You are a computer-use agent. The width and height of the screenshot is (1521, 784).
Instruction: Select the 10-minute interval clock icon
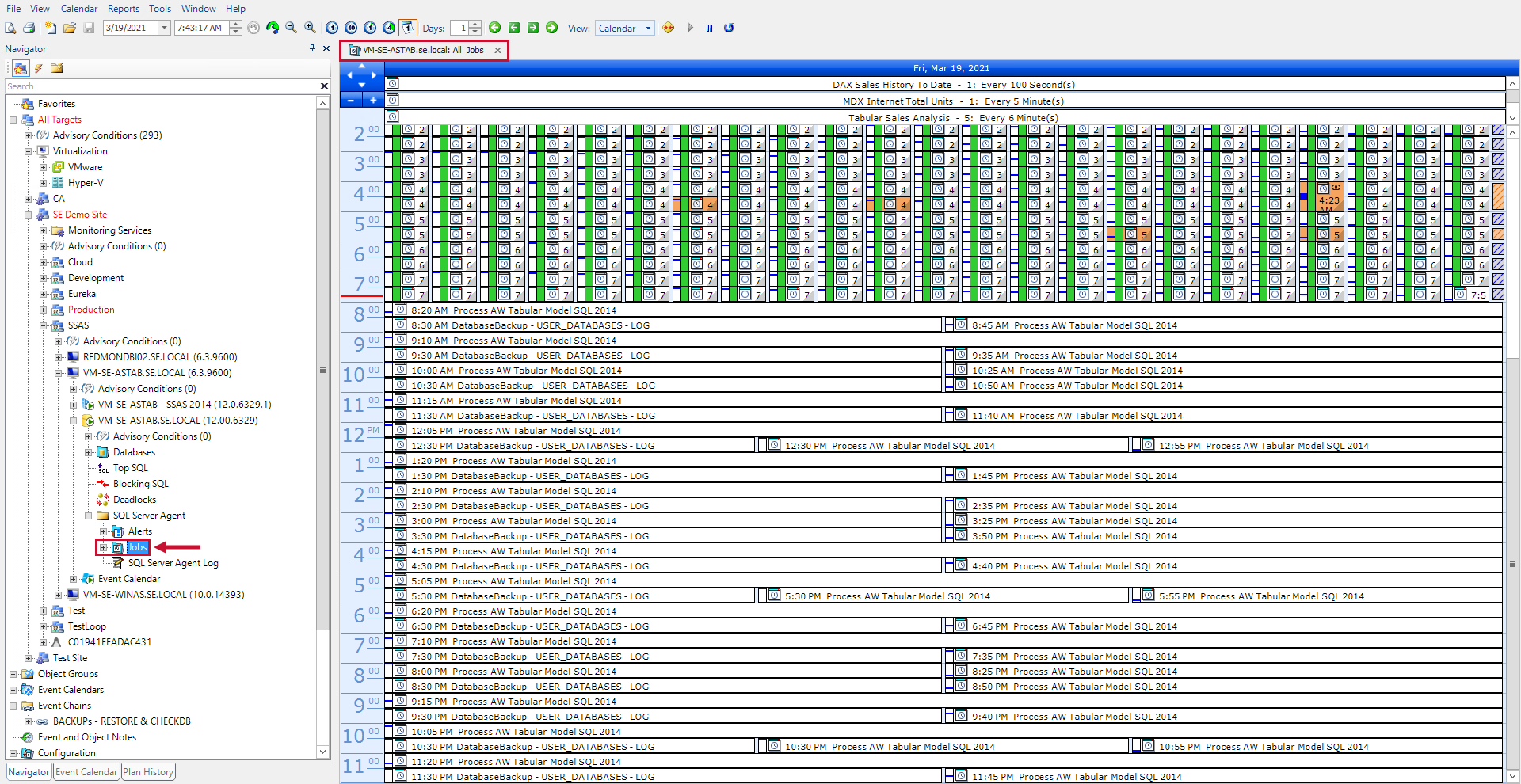pyautogui.click(x=351, y=28)
